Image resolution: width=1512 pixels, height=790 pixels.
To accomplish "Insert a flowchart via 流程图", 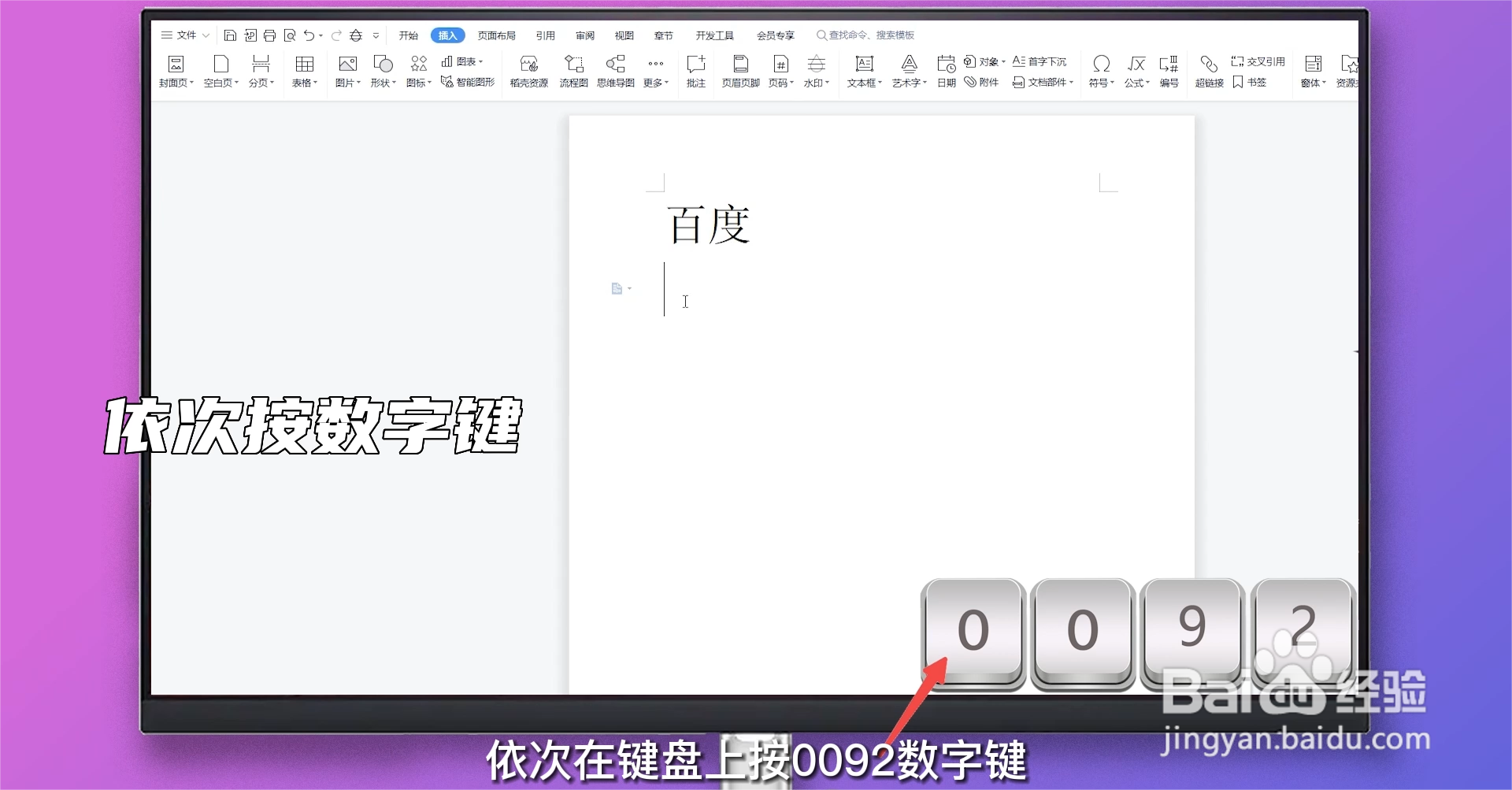I will pyautogui.click(x=573, y=71).
